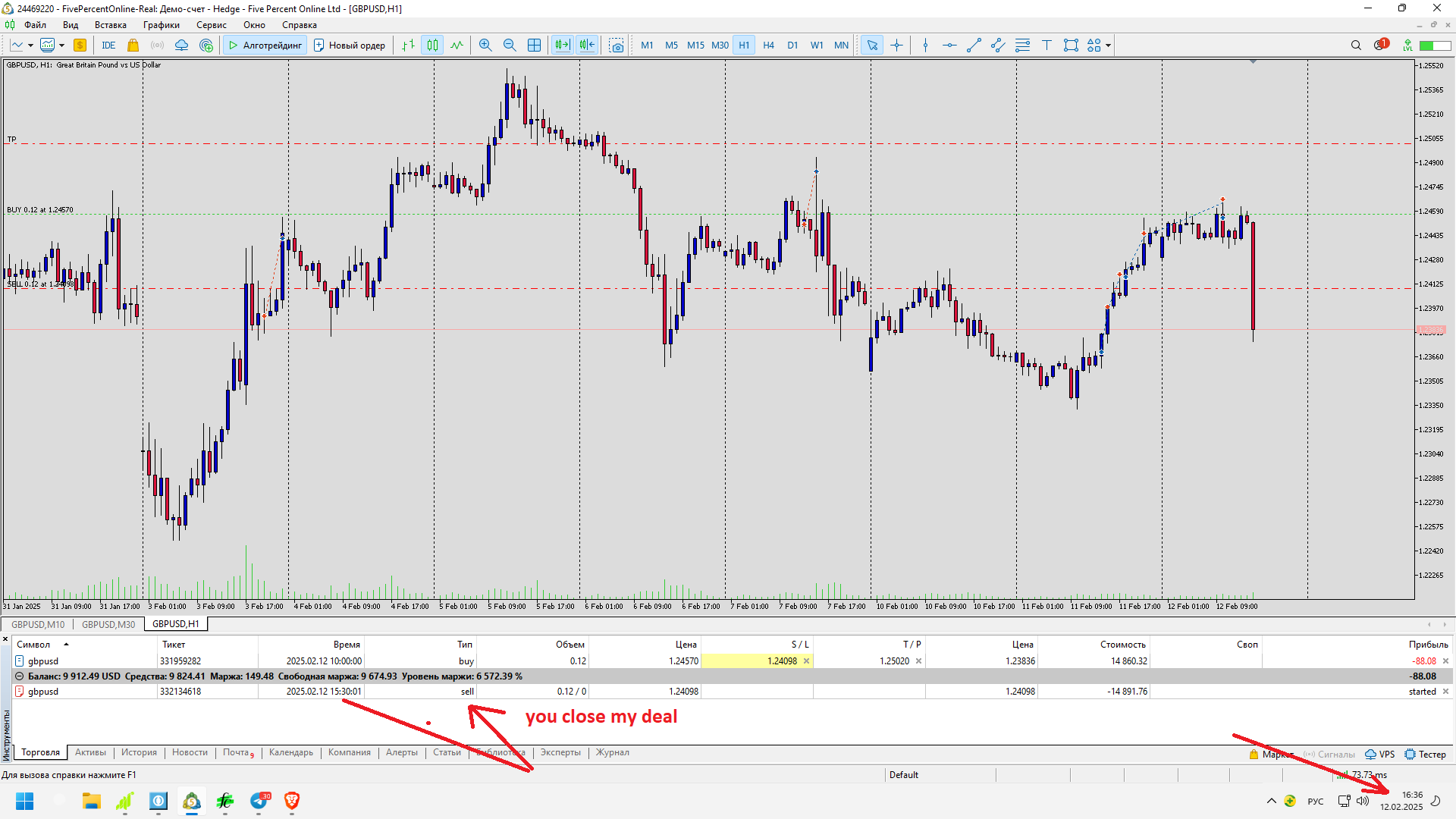Select the M15 timeframe button
Viewport: 1456px width, 819px height.
click(x=695, y=45)
